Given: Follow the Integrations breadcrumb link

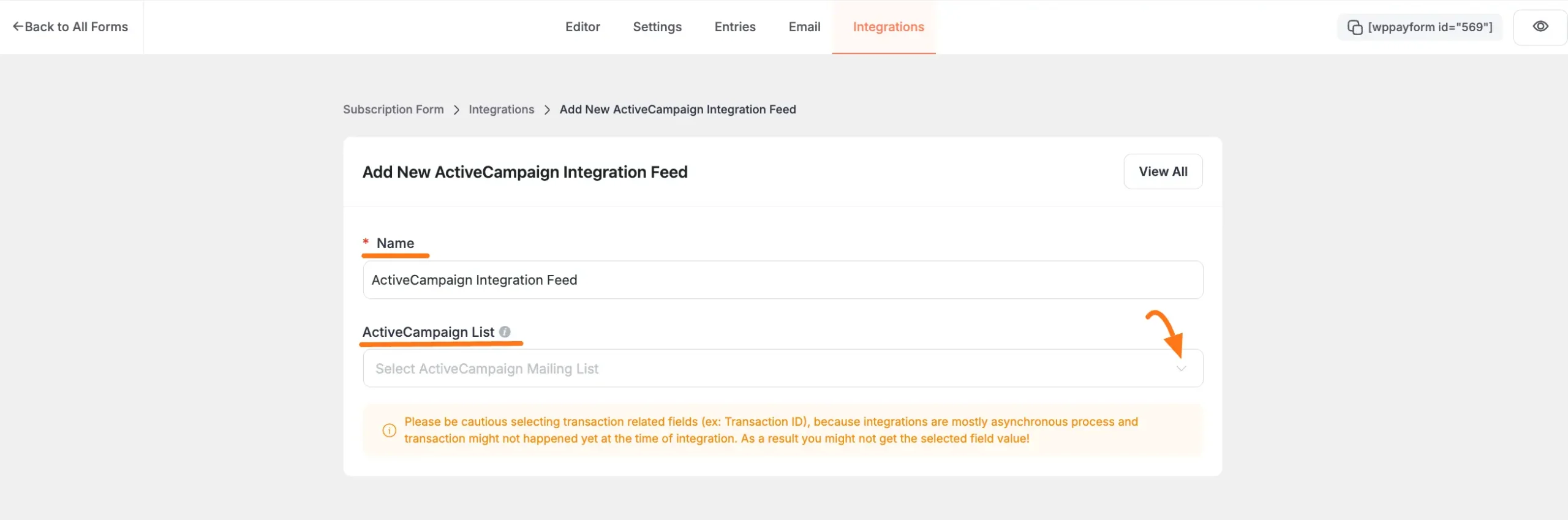Looking at the screenshot, I should pyautogui.click(x=501, y=110).
